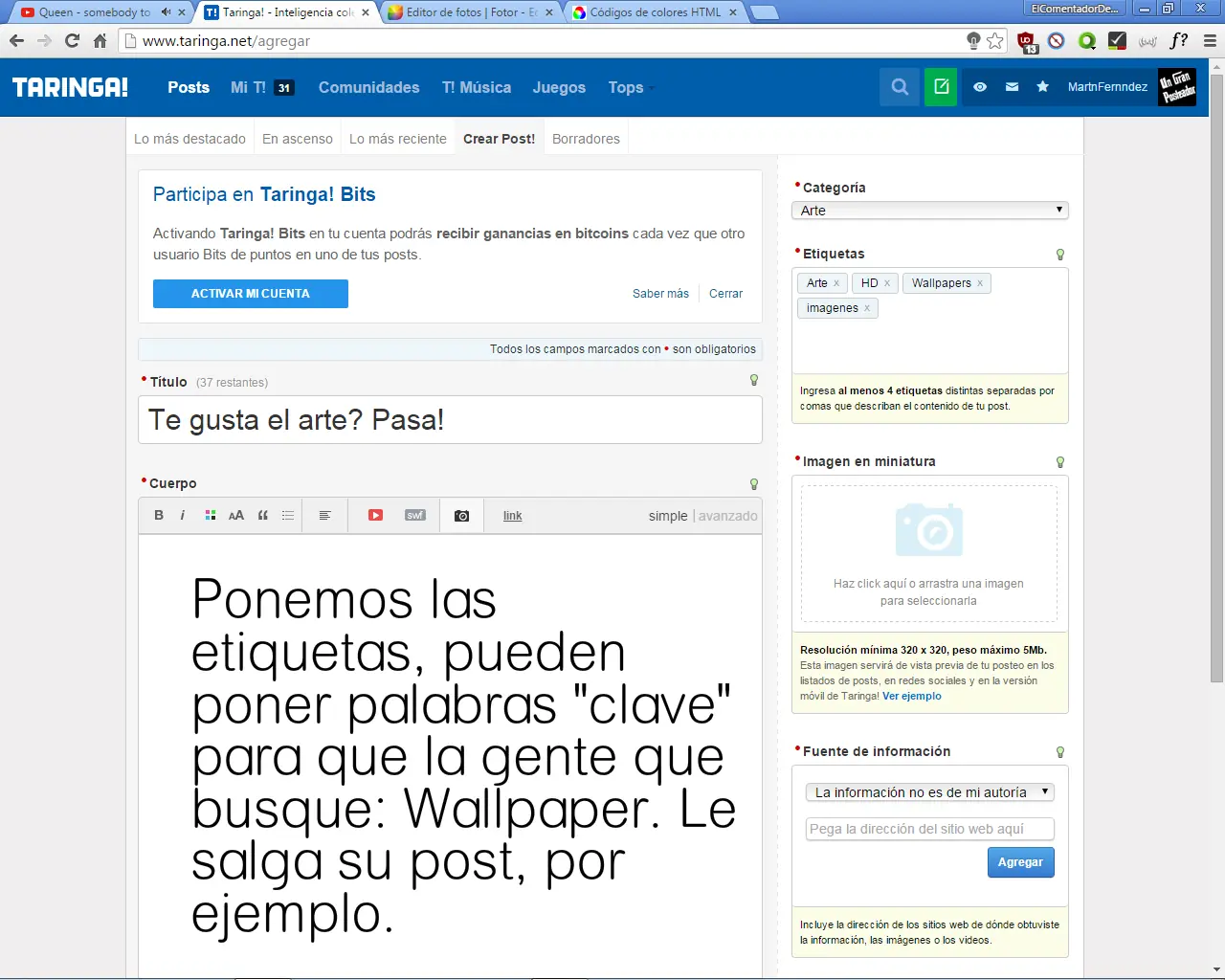Viewport: 1225px width, 980px height.
Task: Insert an image with camera icon
Action: click(461, 515)
